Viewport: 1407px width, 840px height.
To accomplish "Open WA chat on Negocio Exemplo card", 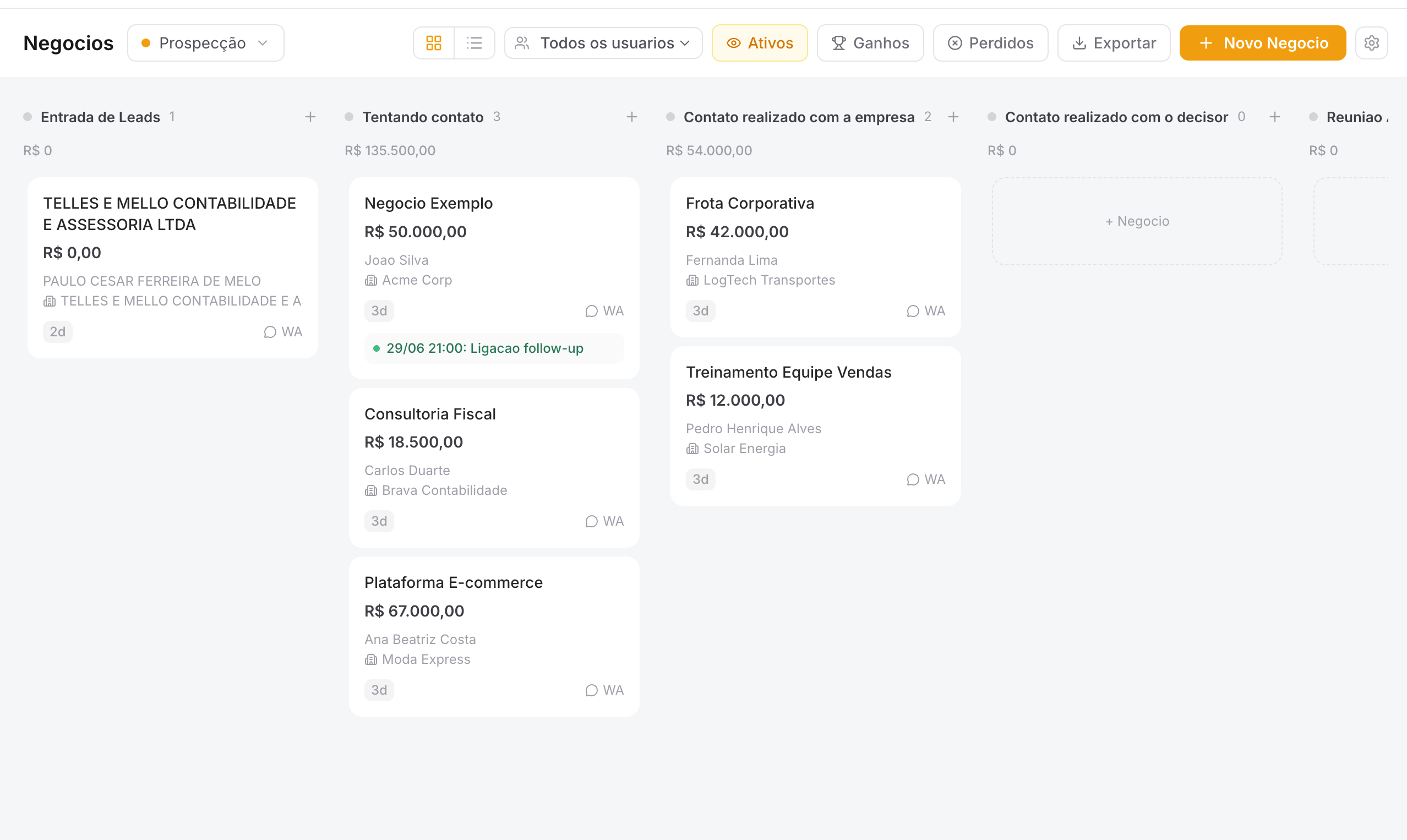I will pos(604,312).
